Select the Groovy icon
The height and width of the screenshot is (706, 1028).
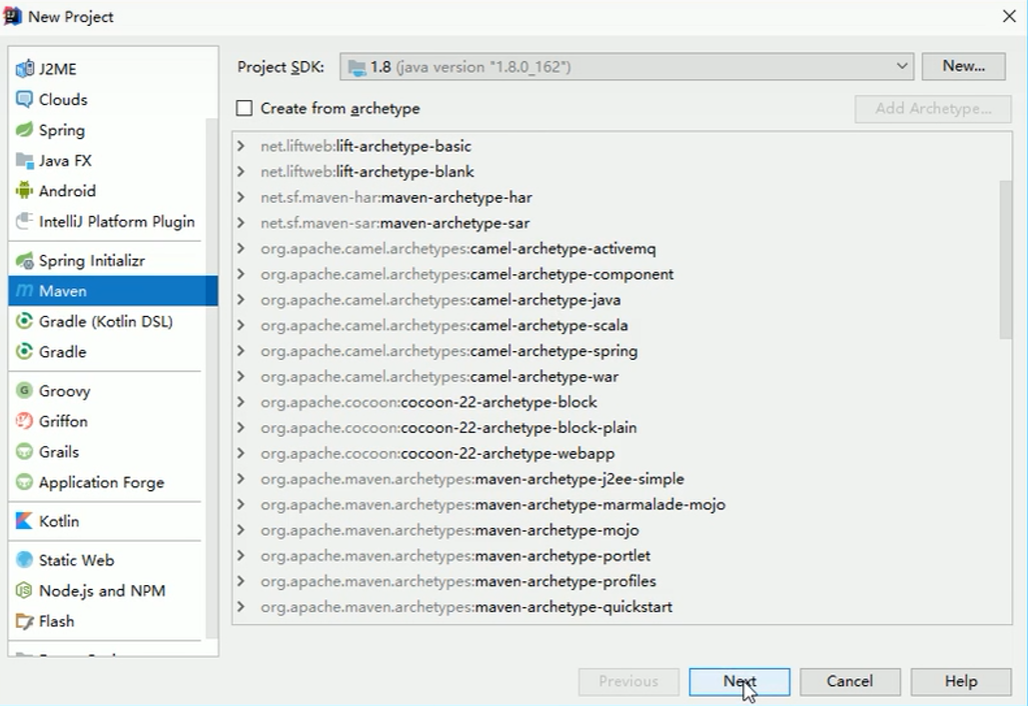point(24,391)
